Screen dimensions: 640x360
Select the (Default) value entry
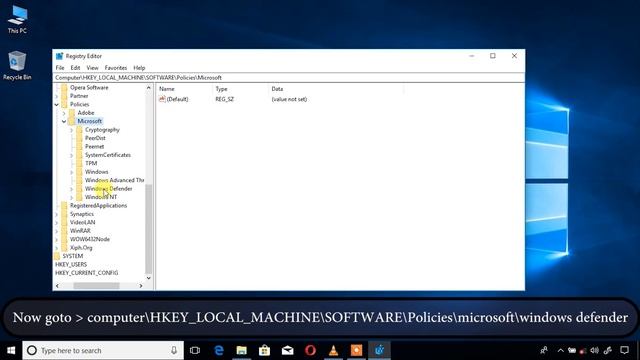click(x=177, y=99)
